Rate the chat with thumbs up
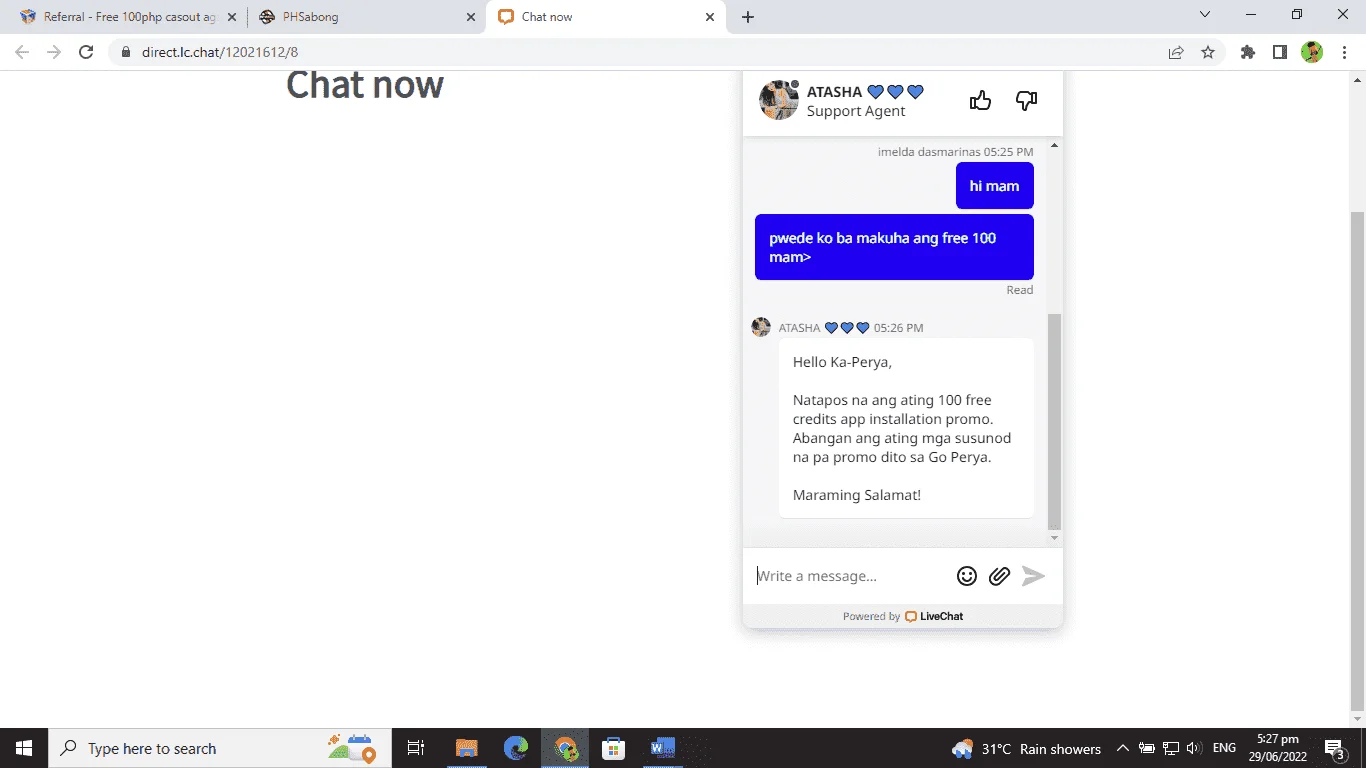The height and width of the screenshot is (768, 1366). [x=980, y=100]
